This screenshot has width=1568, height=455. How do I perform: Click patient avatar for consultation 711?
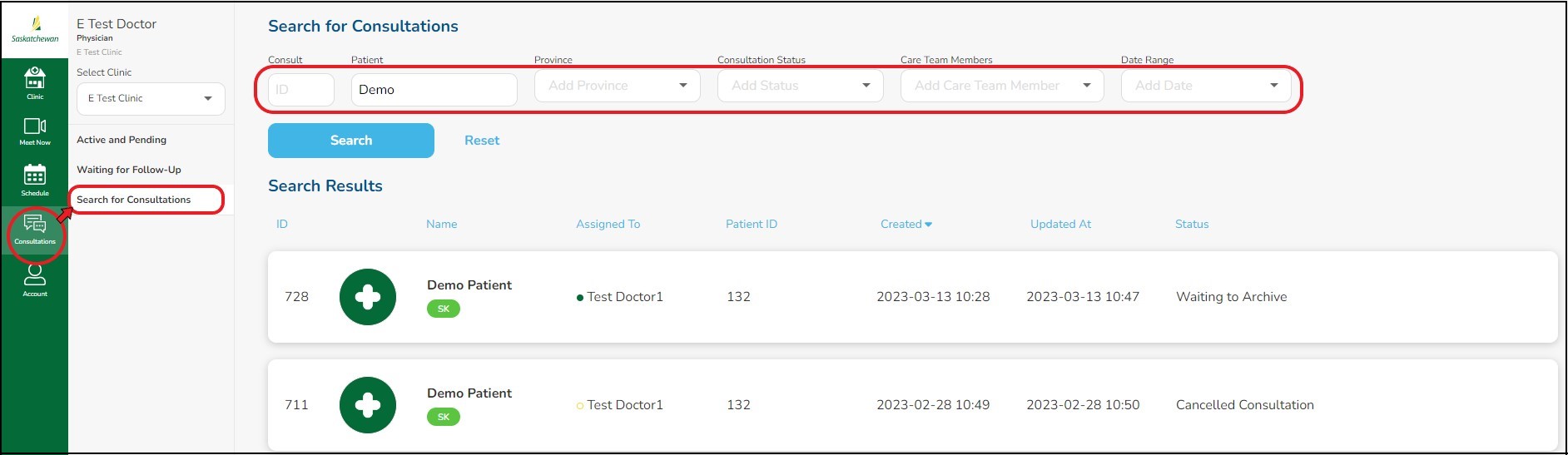coord(368,405)
